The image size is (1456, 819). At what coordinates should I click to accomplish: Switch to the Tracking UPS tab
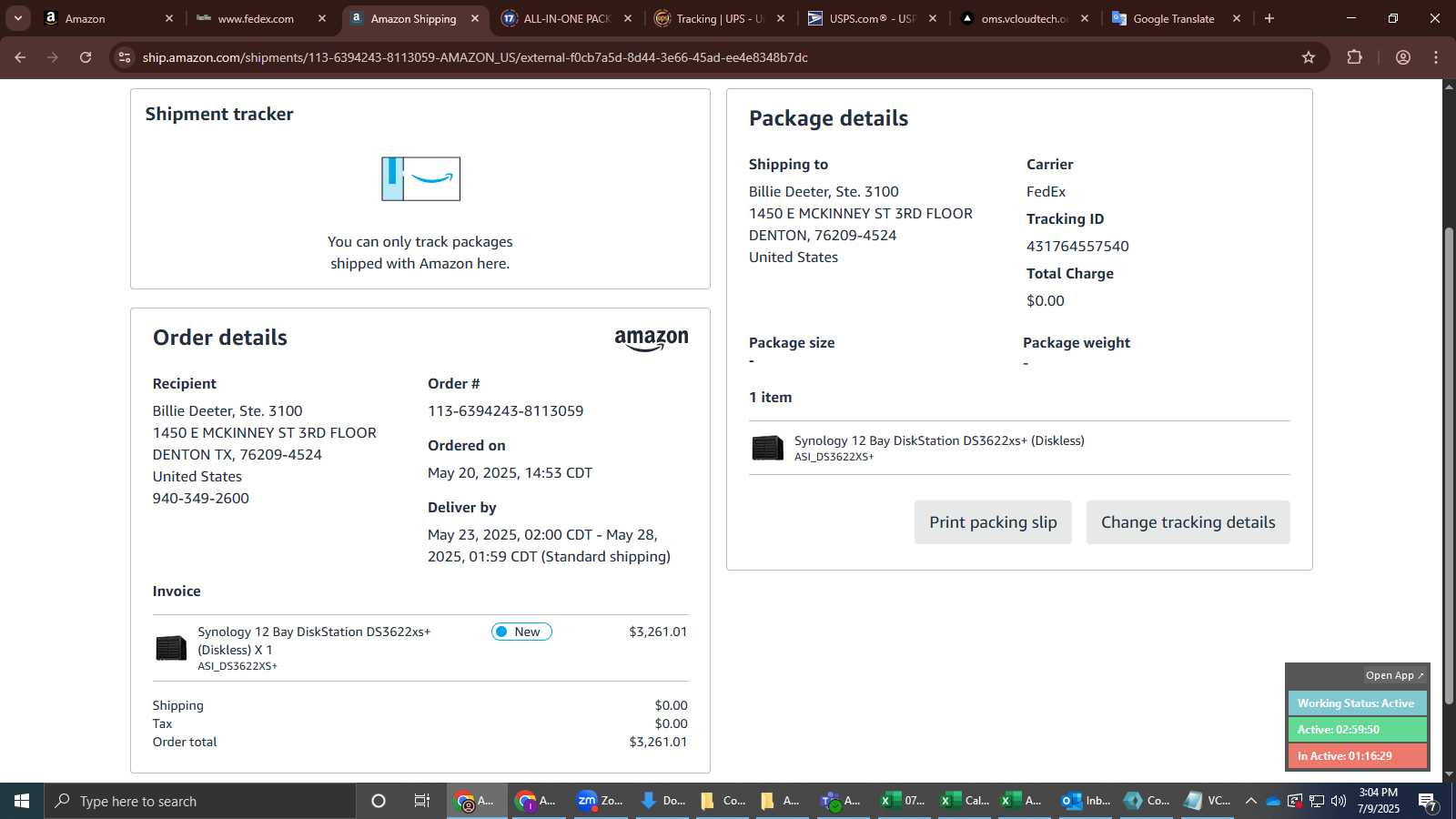point(721,18)
